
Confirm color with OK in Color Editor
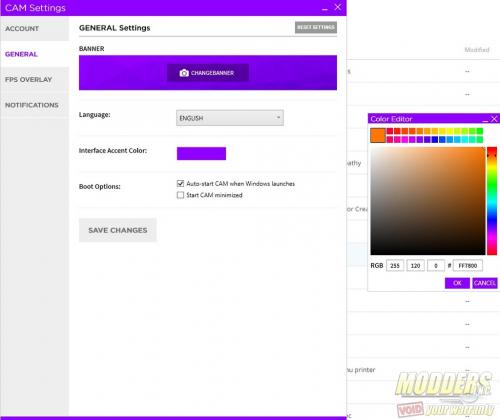click(x=457, y=283)
